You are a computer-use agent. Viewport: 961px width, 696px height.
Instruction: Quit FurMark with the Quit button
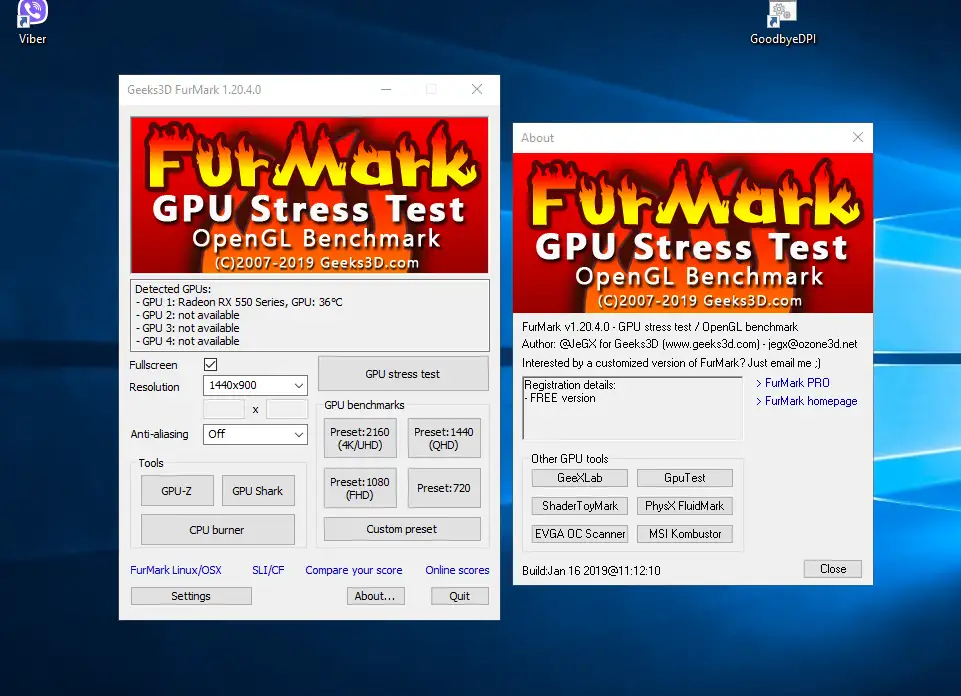[460, 596]
